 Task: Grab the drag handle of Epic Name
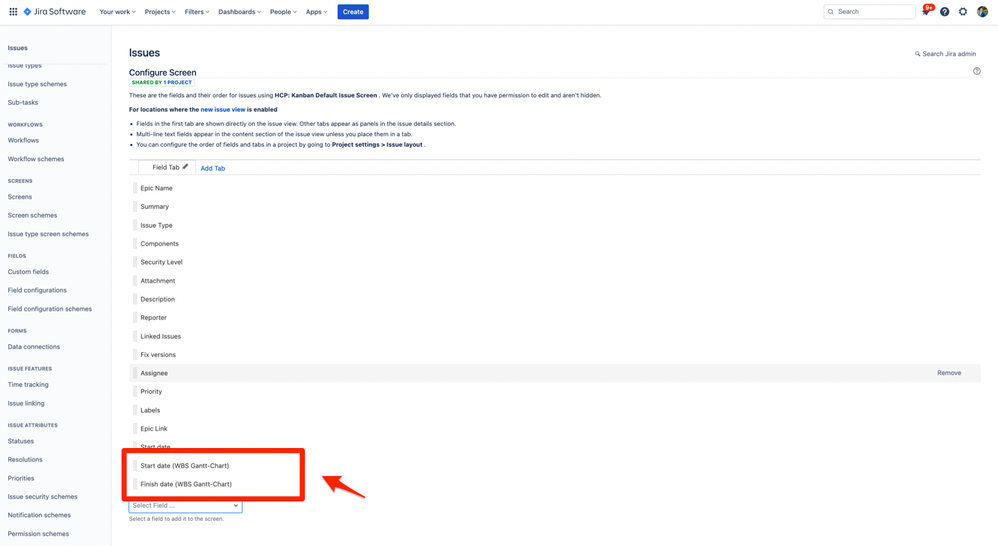pos(135,188)
